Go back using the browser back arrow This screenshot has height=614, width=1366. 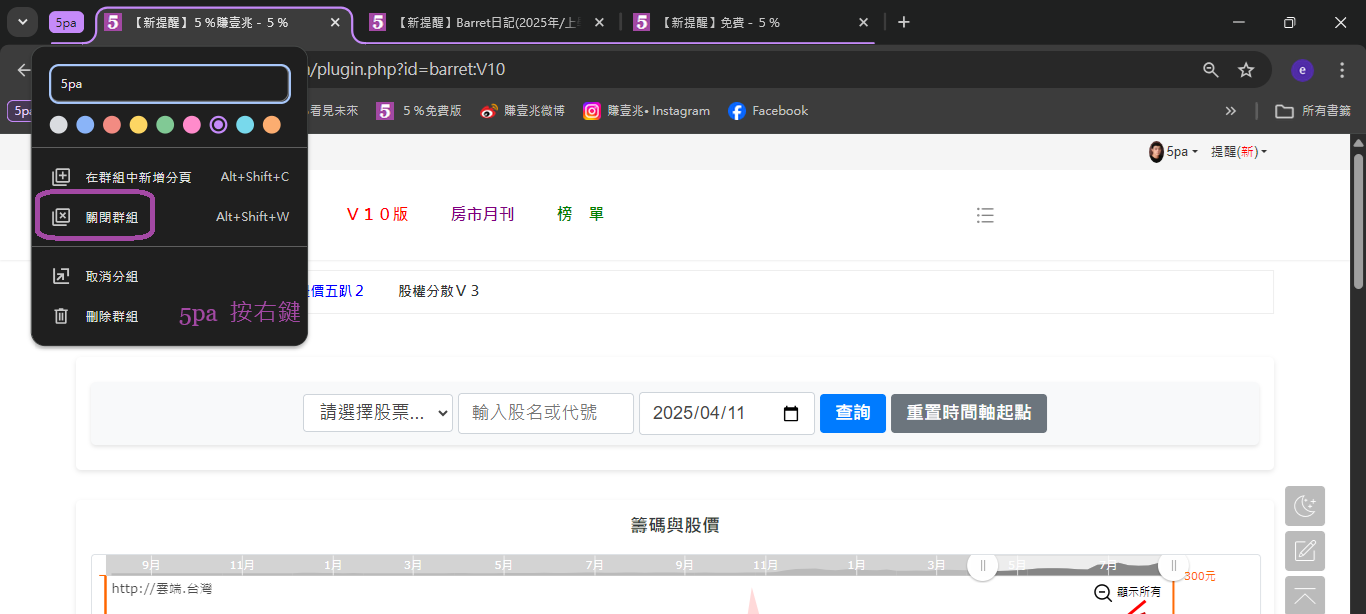pyautogui.click(x=24, y=70)
